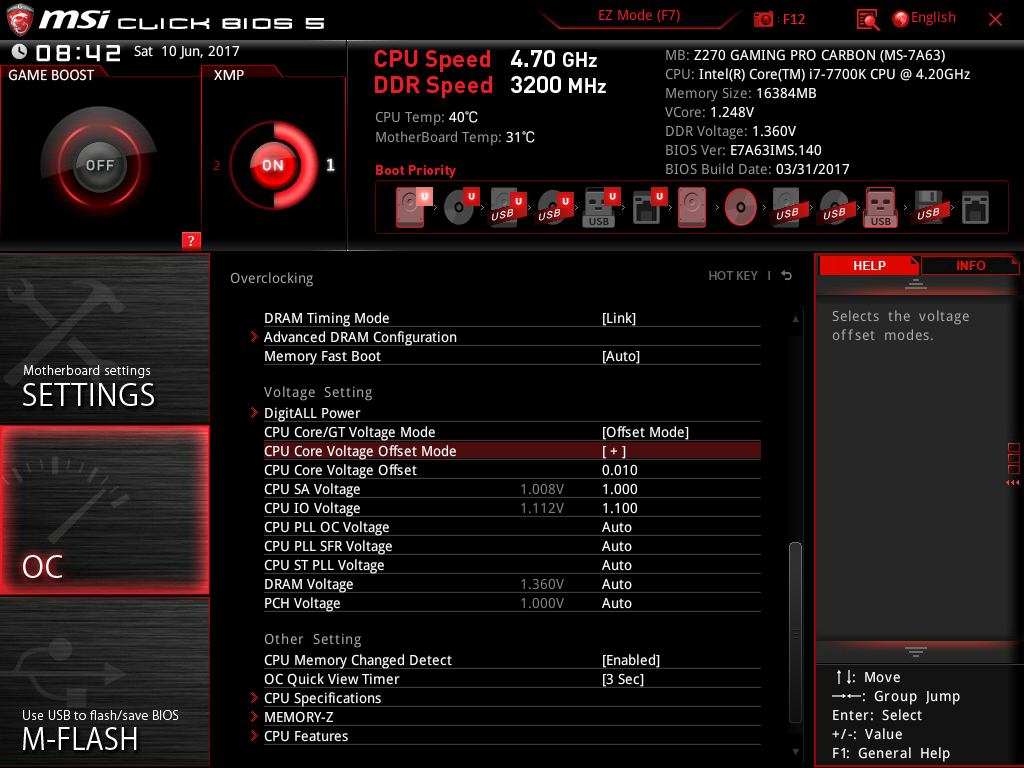Viewport: 1024px width, 768px height.
Task: Click the 08:42 system clock
Action: [x=78, y=53]
